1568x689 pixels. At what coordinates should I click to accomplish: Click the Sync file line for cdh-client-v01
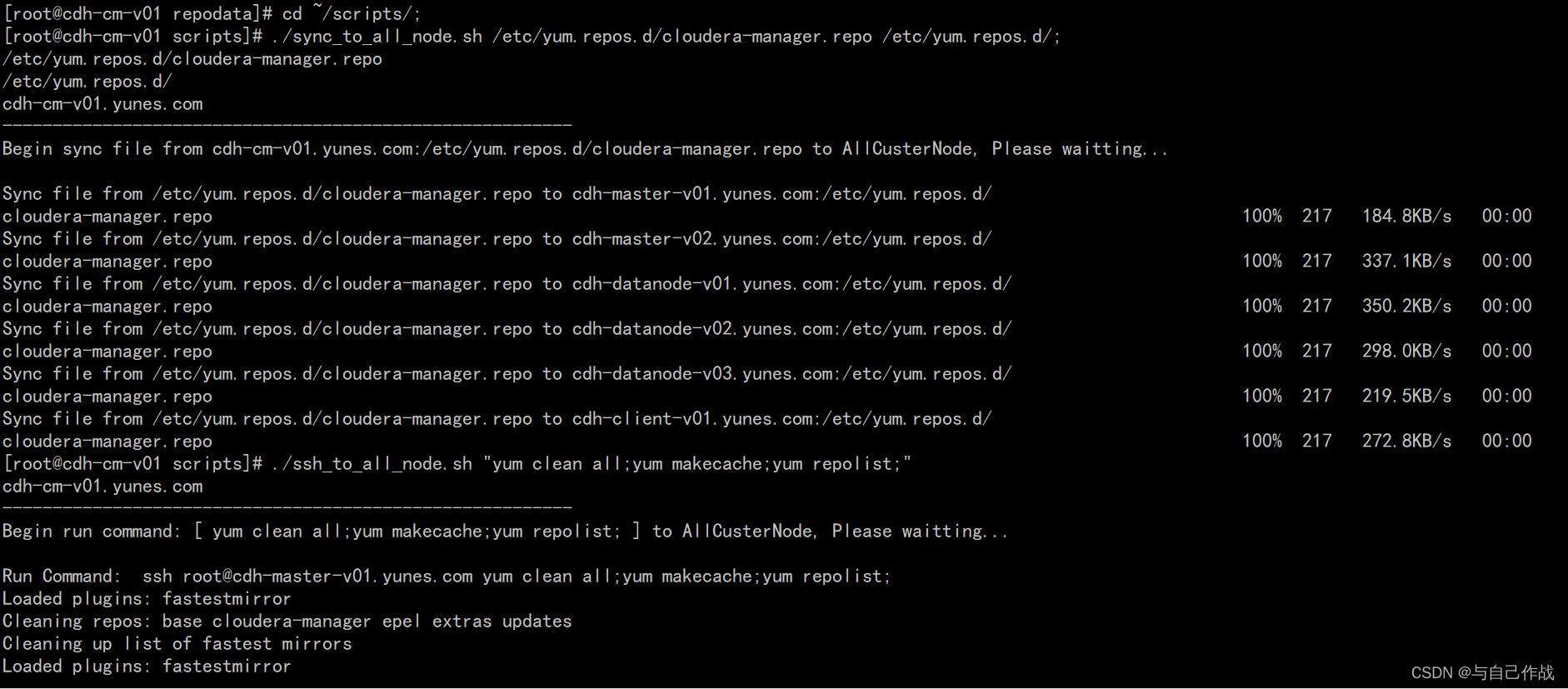(497, 418)
